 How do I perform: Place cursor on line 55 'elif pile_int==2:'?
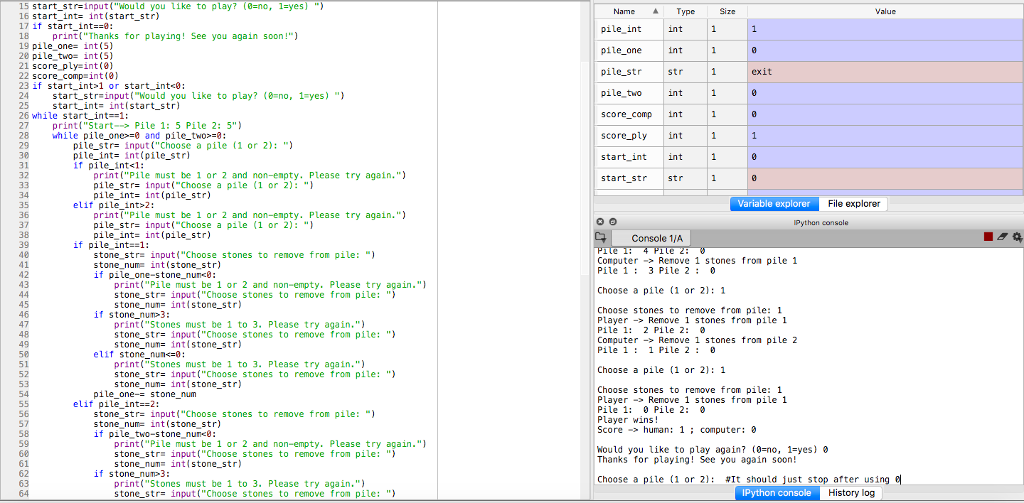point(114,404)
